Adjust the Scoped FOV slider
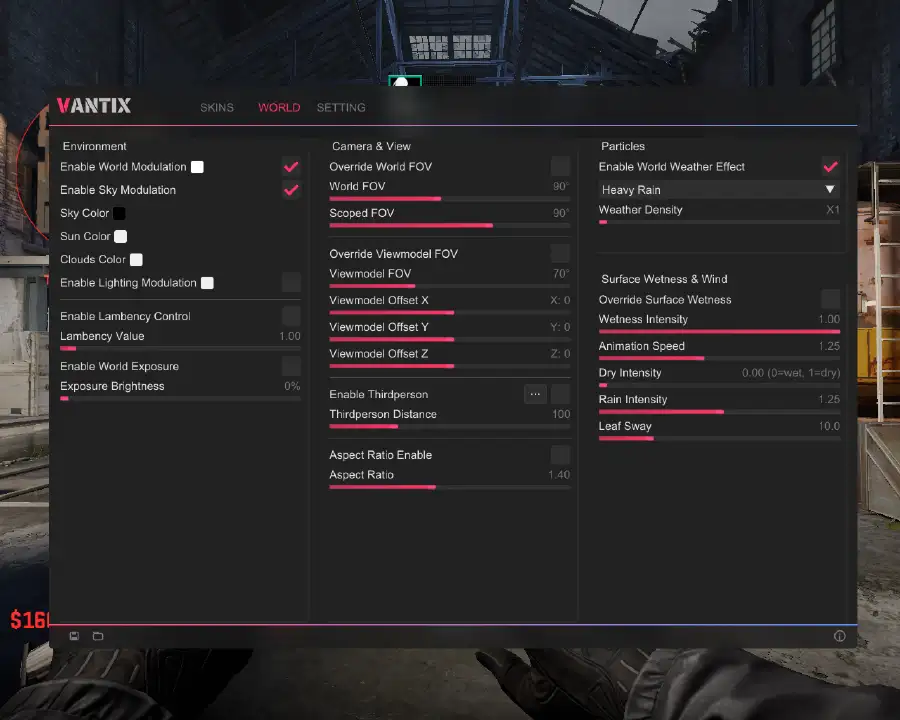Viewport: 900px width, 720px height. pos(449,226)
